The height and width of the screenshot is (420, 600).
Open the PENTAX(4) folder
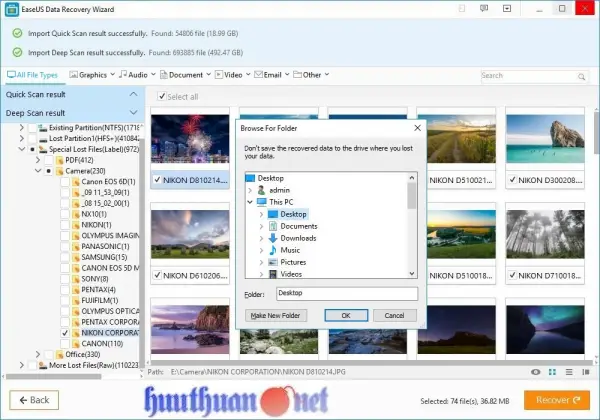98,290
